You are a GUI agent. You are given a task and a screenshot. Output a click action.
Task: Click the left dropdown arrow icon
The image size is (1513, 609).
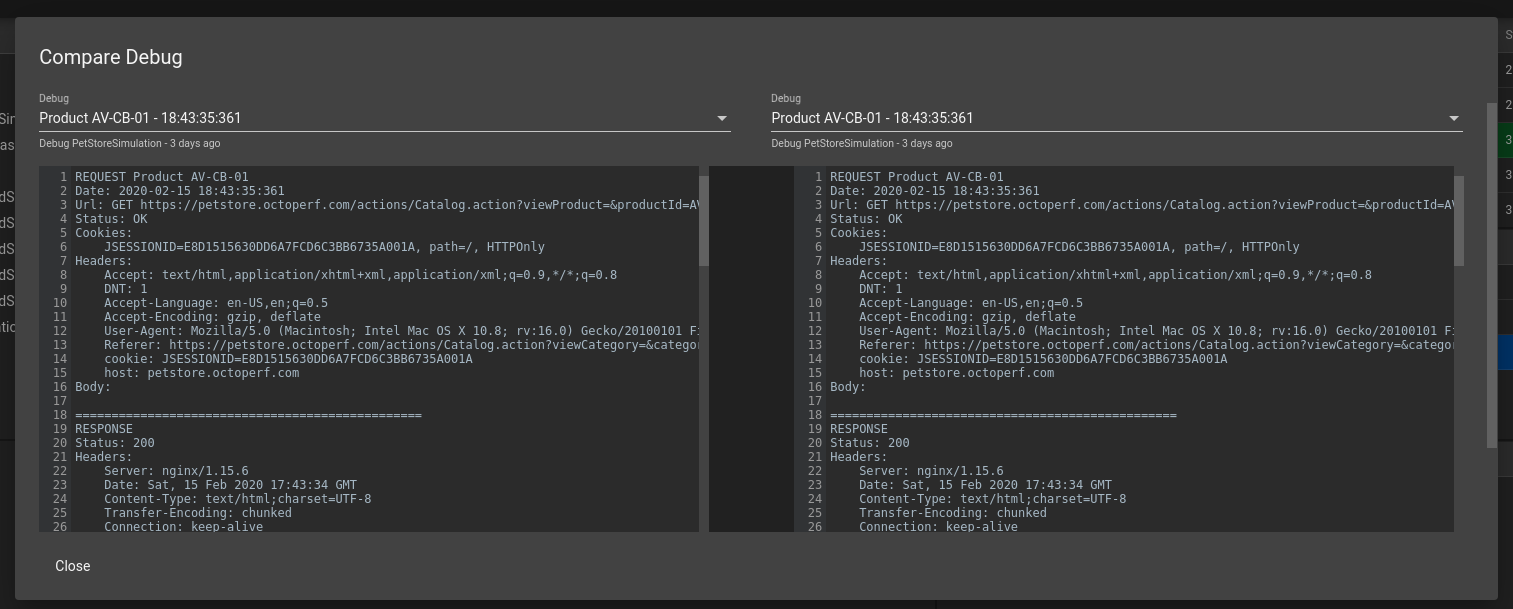[x=722, y=119]
